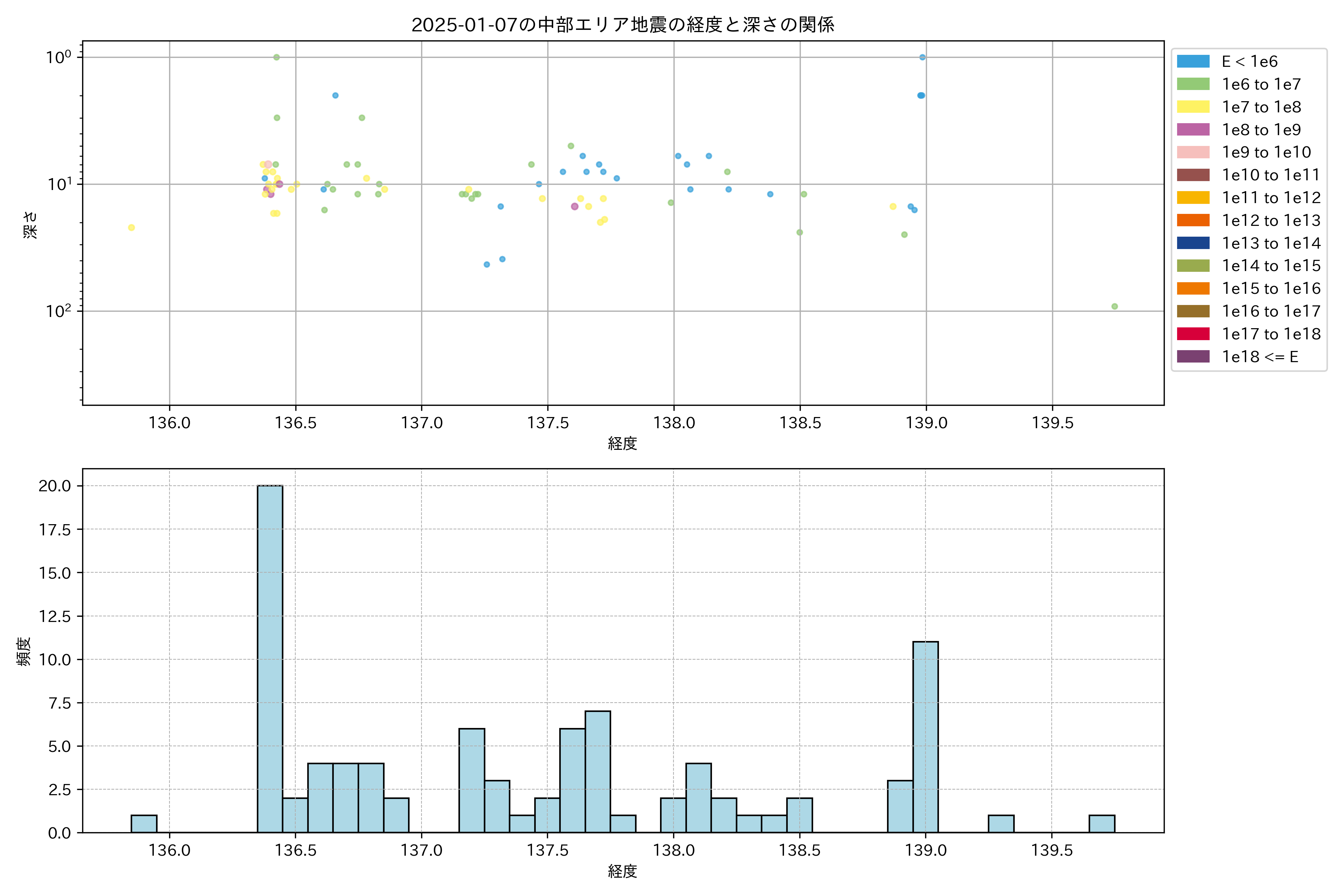
Task: Click the 20.0 tick label on histogram axis
Action: tap(55, 486)
